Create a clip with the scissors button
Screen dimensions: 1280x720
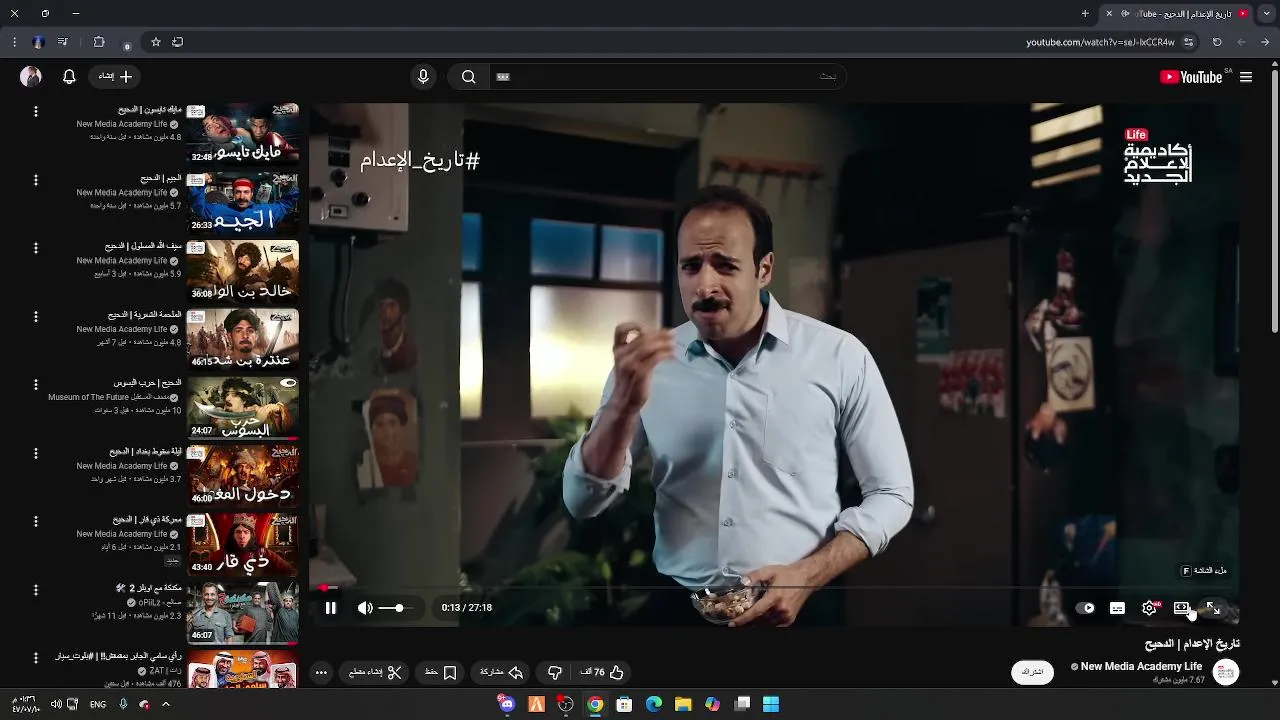click(376, 673)
